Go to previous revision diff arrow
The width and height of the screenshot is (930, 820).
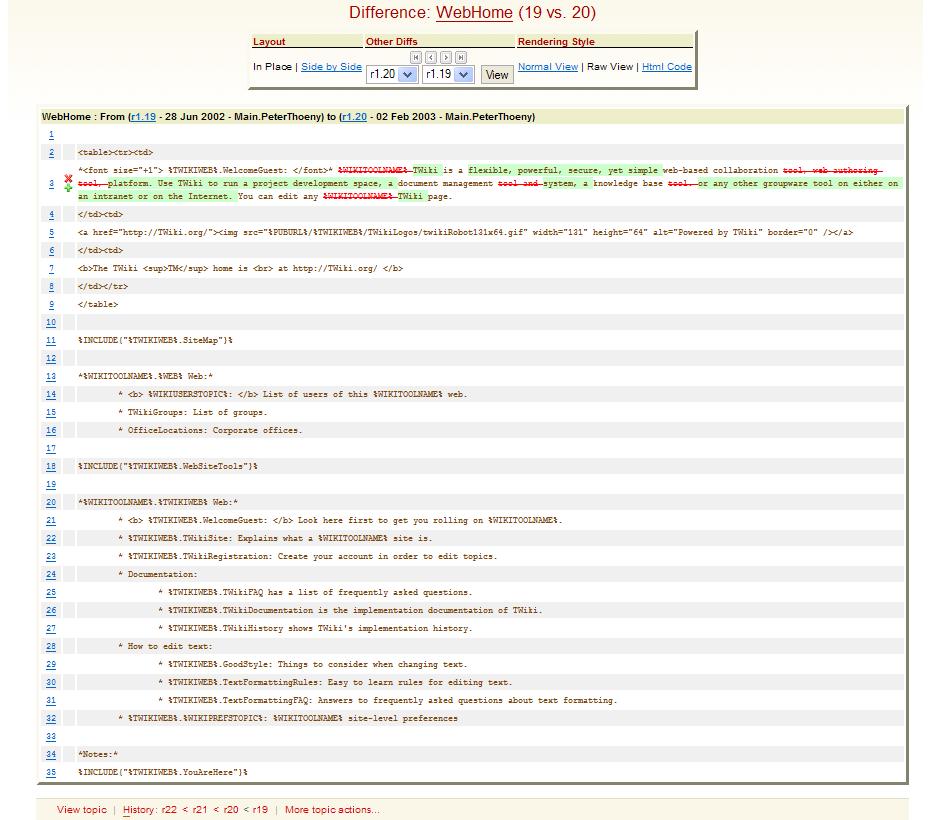coord(431,58)
